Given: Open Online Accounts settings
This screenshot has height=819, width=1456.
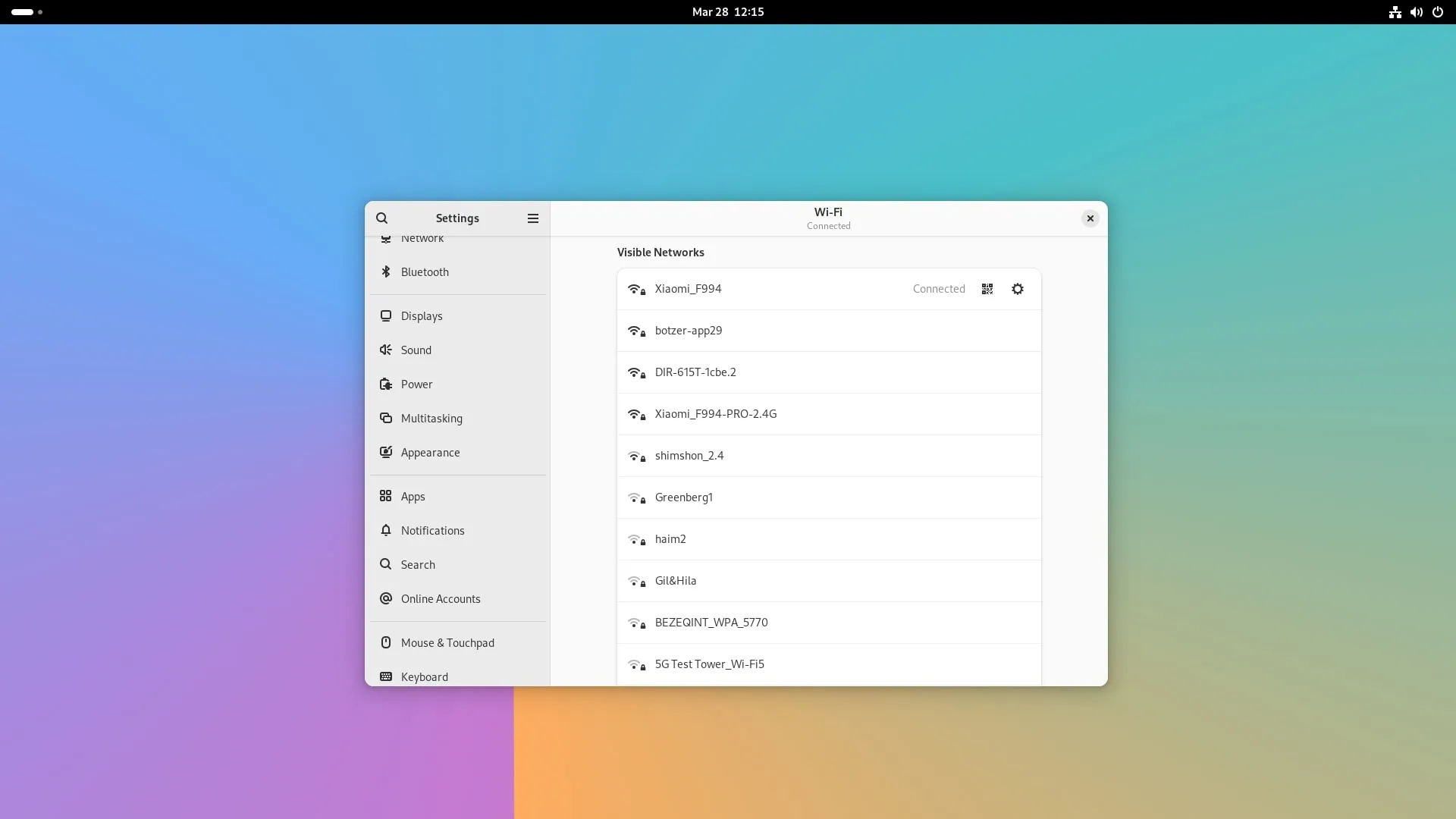Looking at the screenshot, I should (x=440, y=599).
